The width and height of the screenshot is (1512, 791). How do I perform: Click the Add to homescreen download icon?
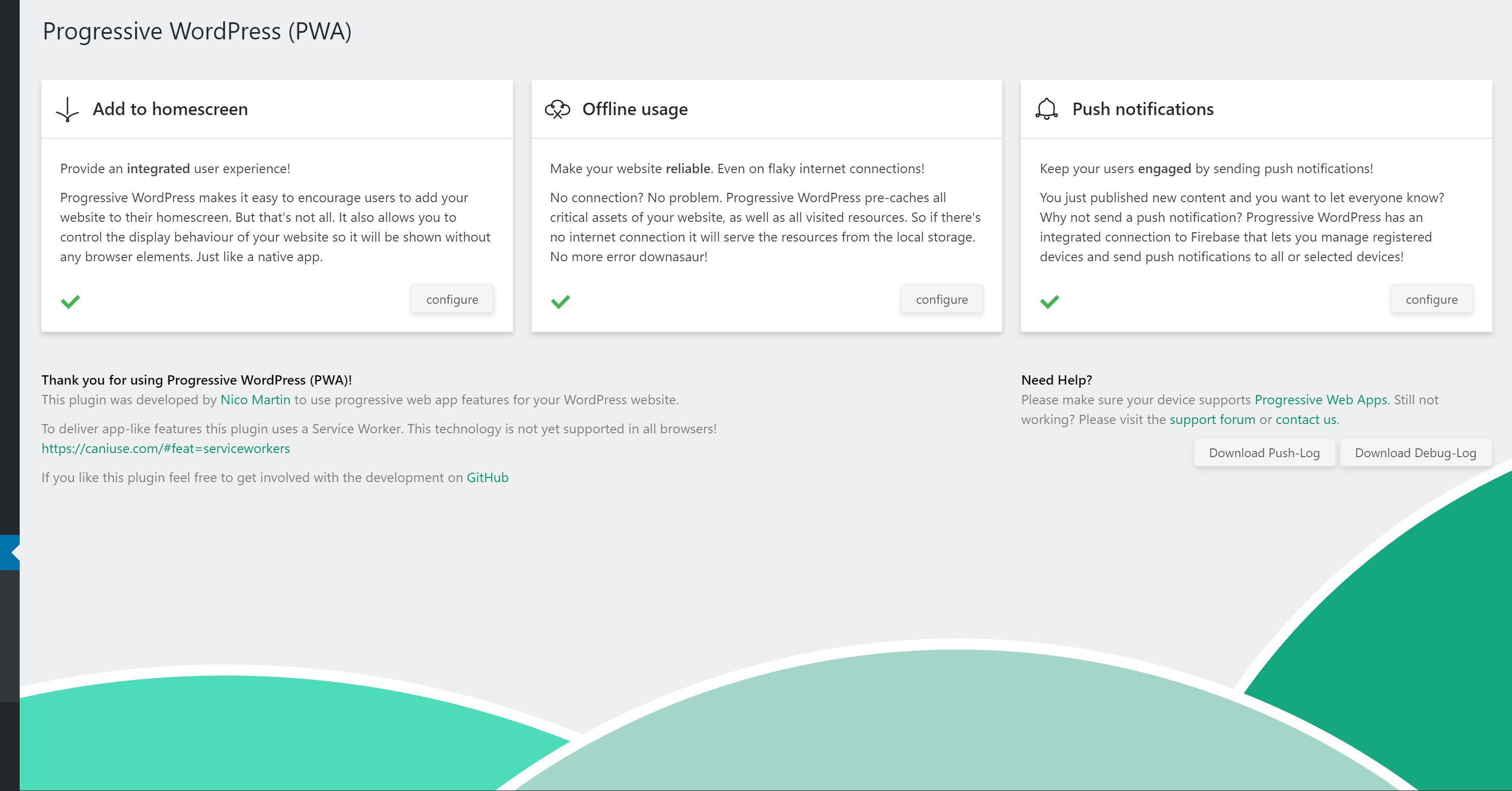67,110
